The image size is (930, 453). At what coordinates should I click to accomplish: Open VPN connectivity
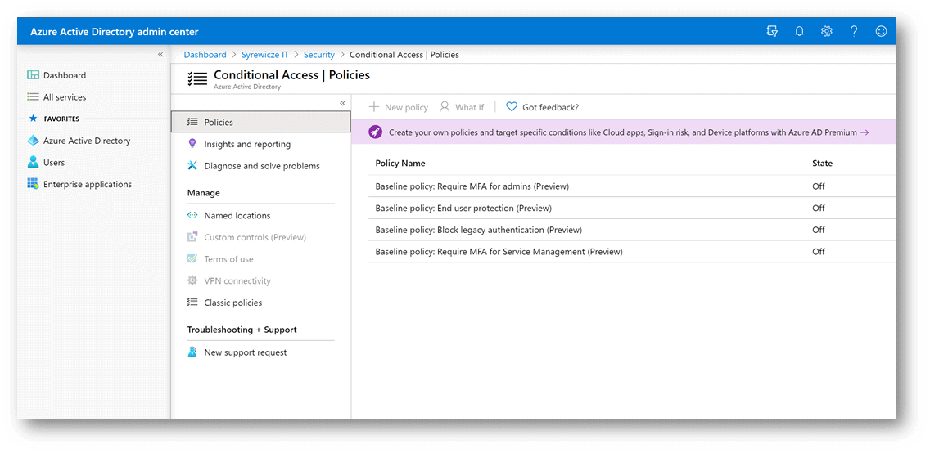[x=237, y=281]
